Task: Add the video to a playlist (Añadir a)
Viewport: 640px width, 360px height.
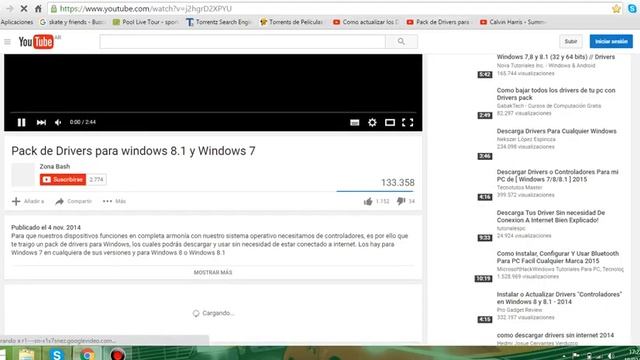Action: [x=28, y=201]
